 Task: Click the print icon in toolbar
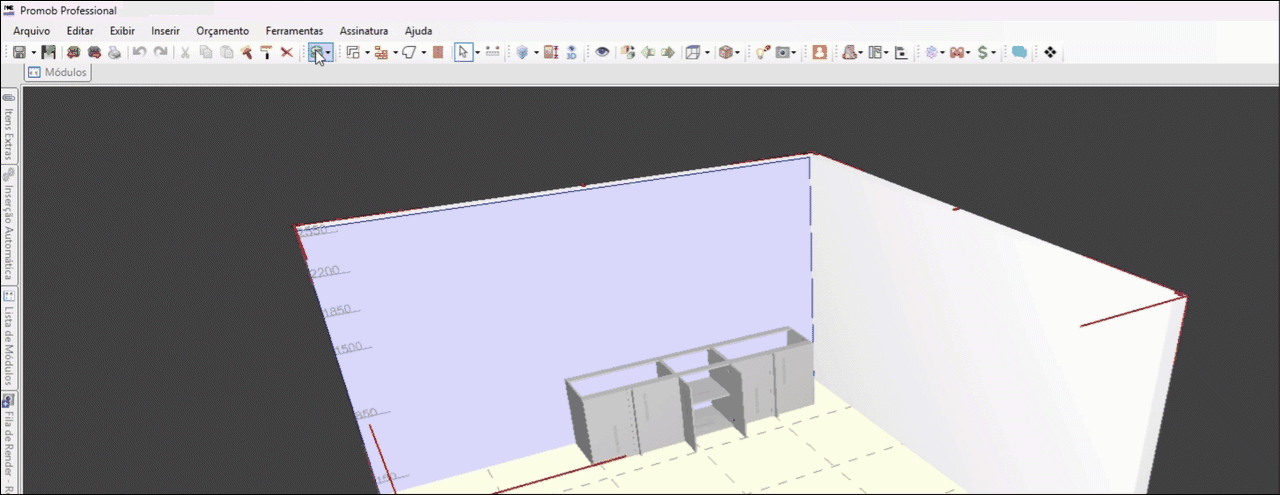(x=115, y=52)
